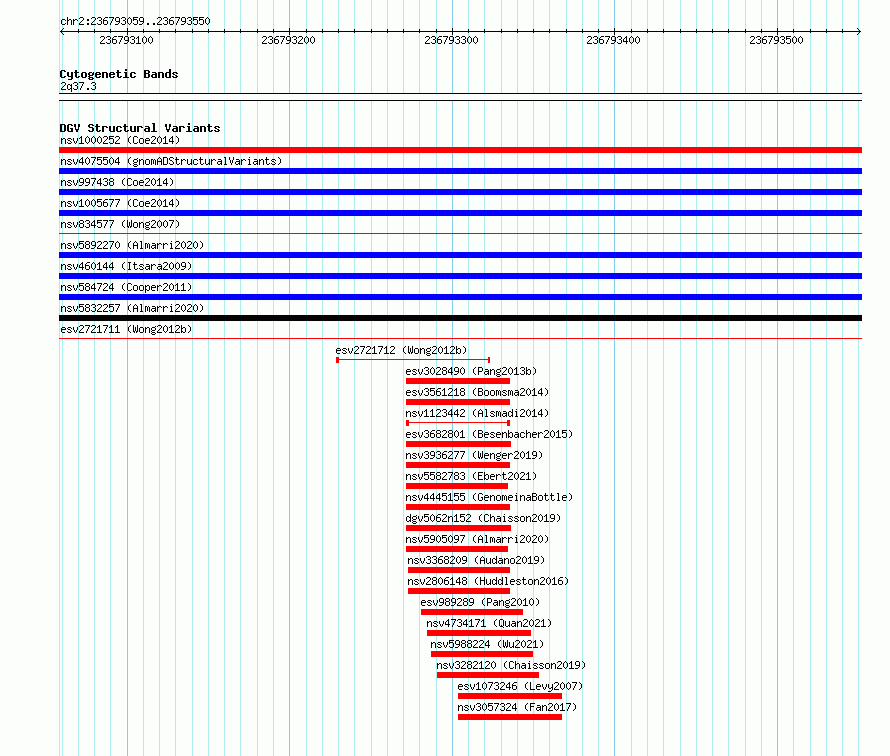Viewport: 890px width, 756px height.
Task: Open the esv2721711 (Wong2012b) variant label
Action: [126, 329]
